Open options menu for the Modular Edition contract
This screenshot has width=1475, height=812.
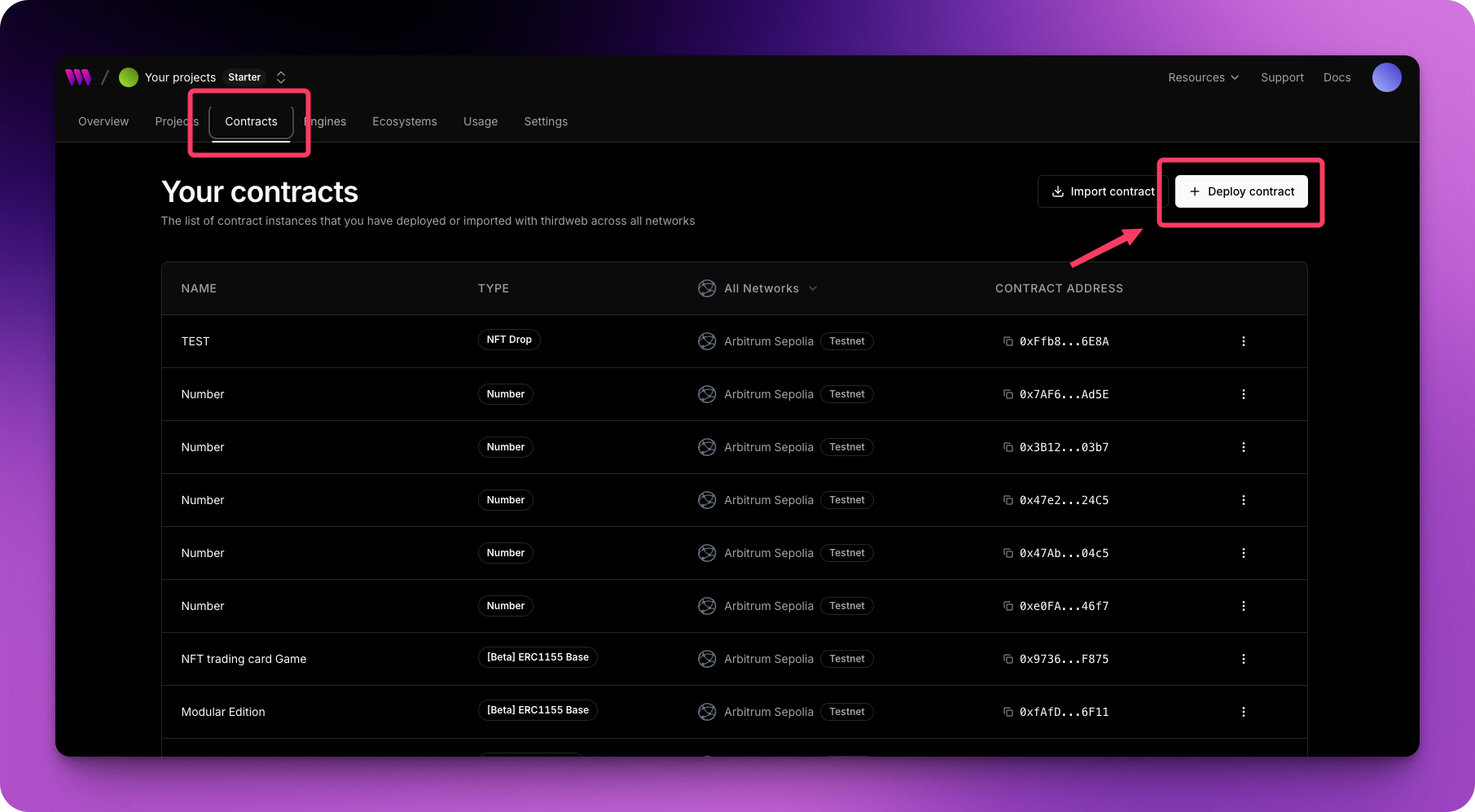click(1244, 711)
